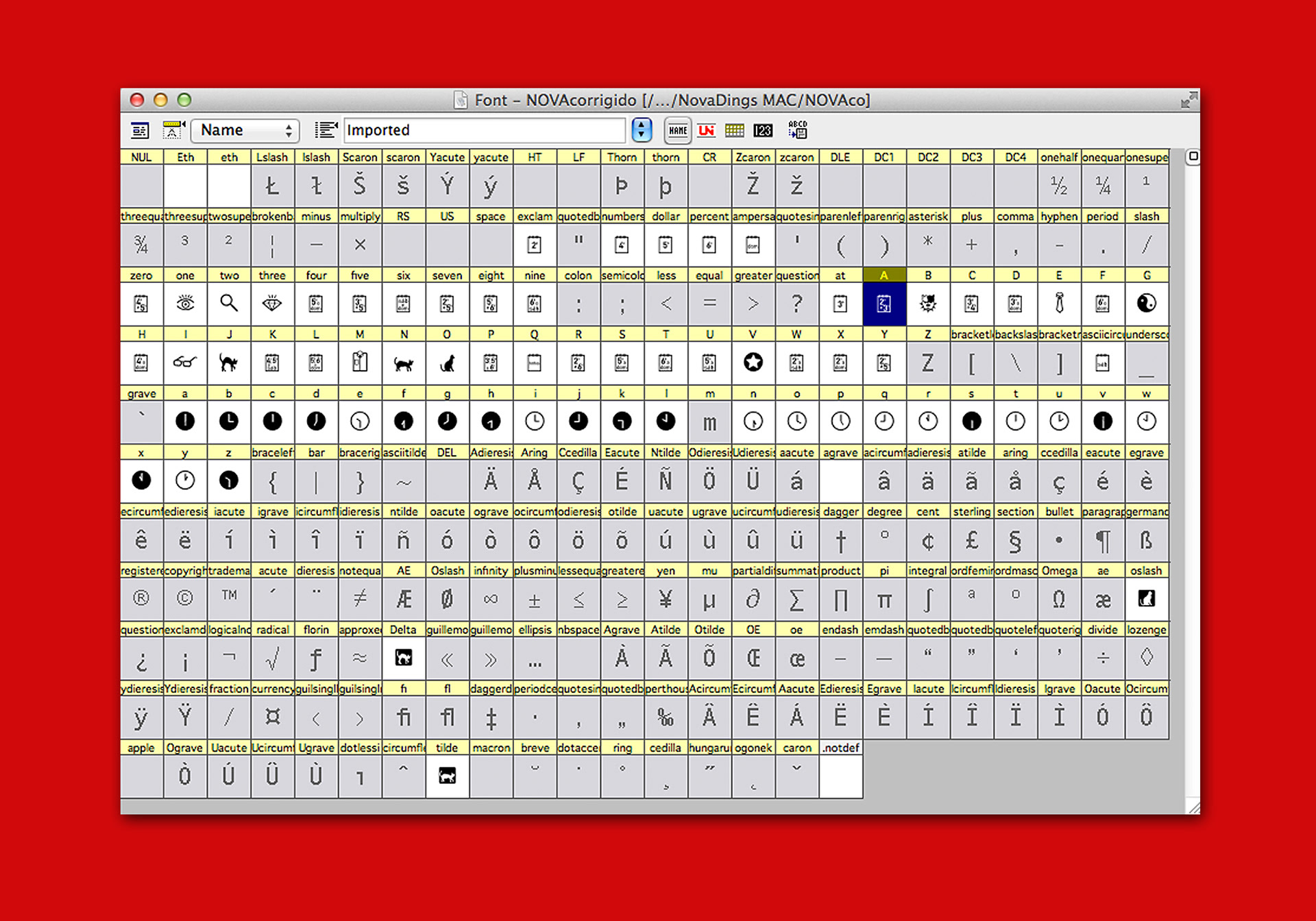Select the star circle glyph in cell V
This screenshot has height=921, width=1316.
pyautogui.click(x=753, y=363)
